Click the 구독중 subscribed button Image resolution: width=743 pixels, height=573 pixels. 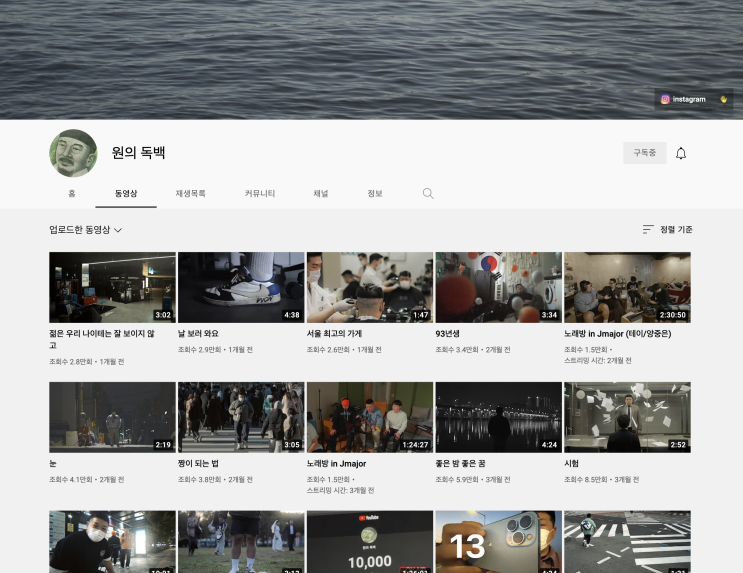tap(644, 153)
